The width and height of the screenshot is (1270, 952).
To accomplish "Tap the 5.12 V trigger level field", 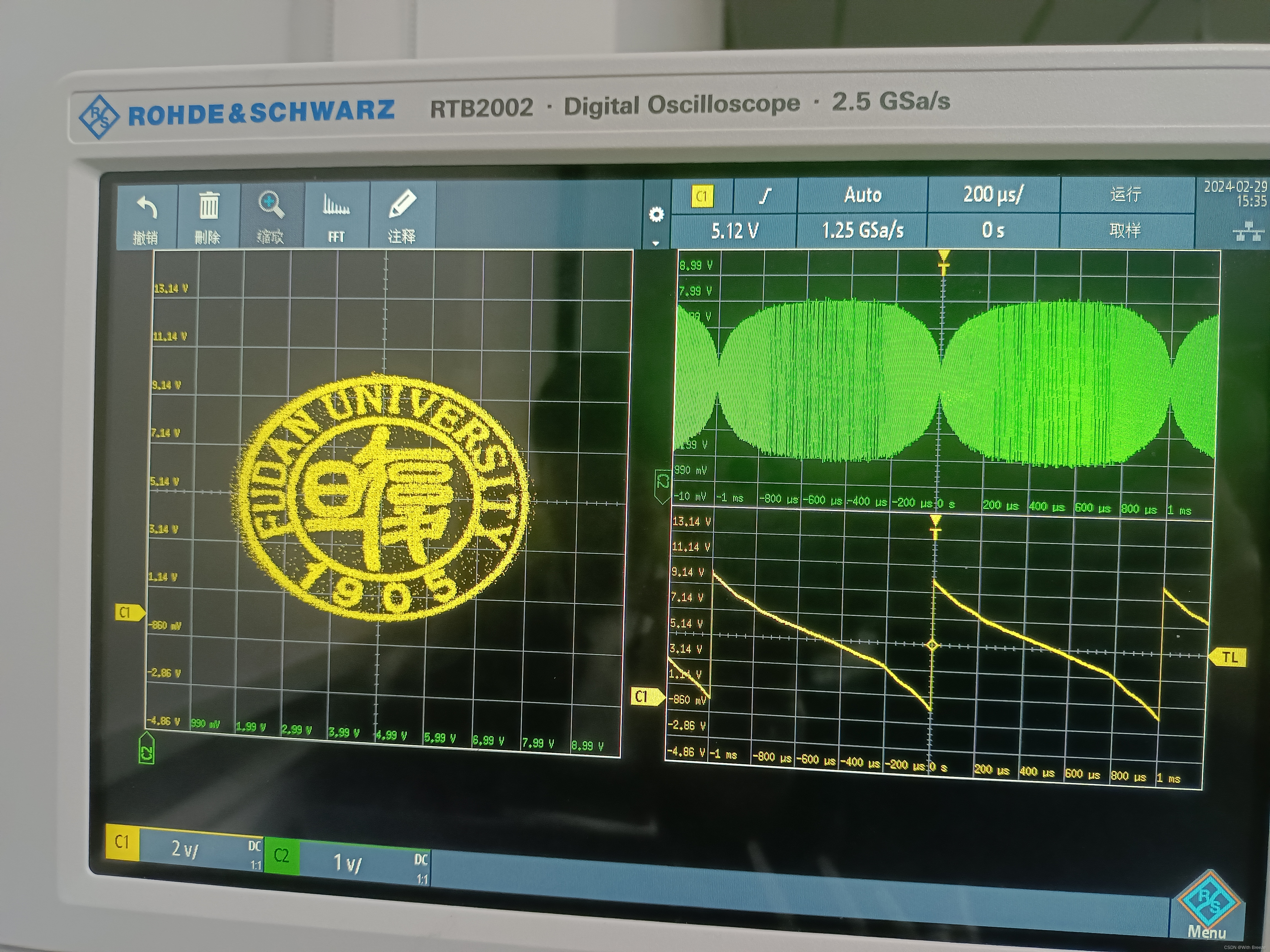I will (x=734, y=231).
